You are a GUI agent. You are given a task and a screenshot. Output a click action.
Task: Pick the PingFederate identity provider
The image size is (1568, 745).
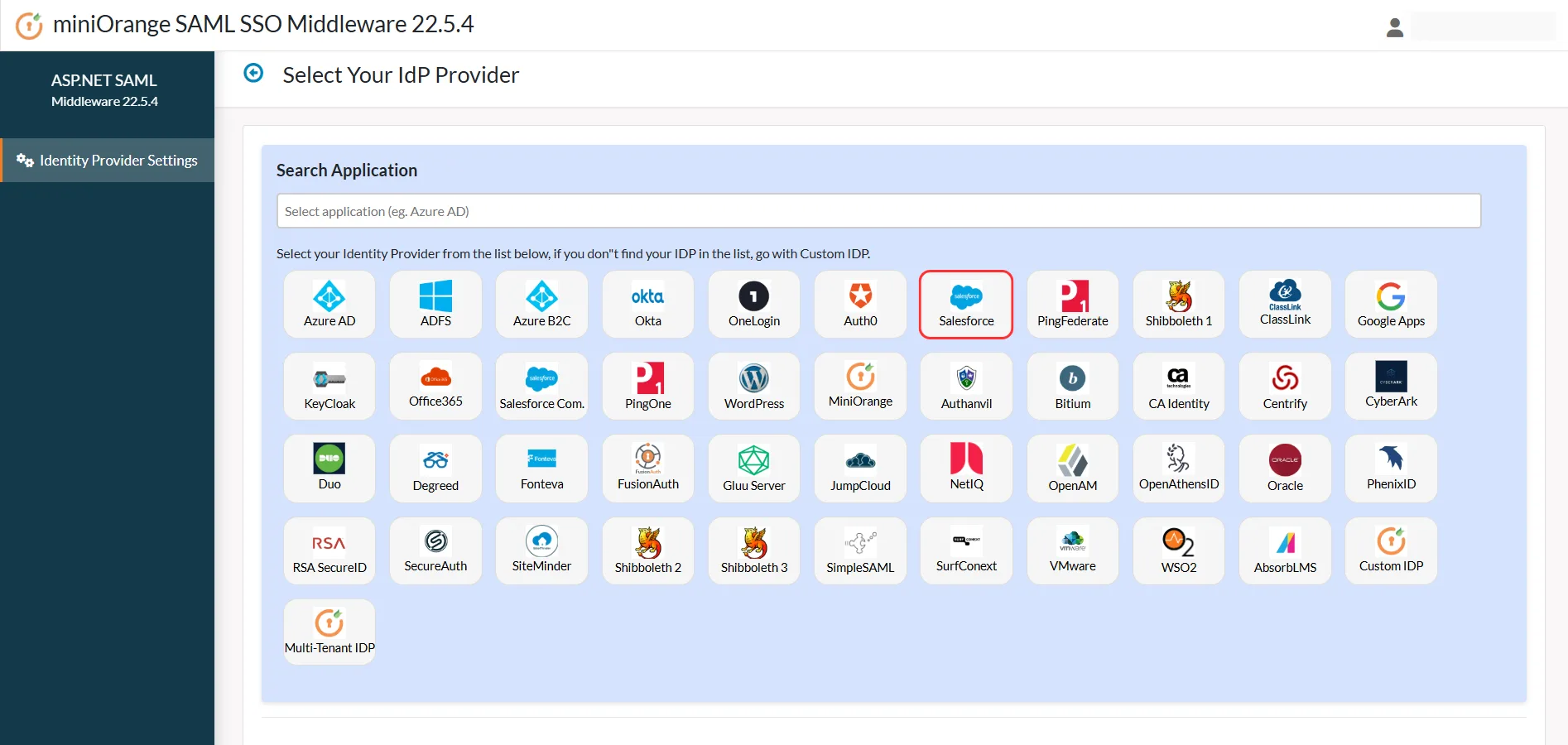click(1072, 305)
